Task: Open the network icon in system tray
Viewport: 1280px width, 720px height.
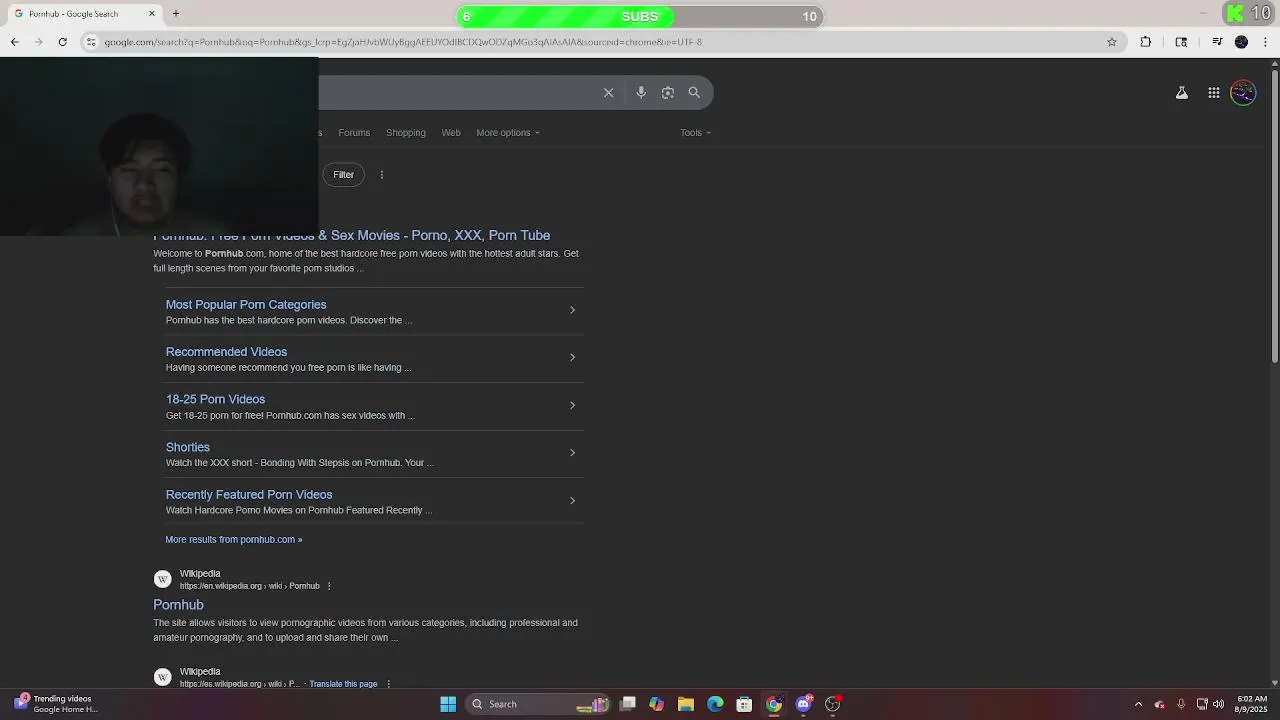Action: tap(1202, 704)
